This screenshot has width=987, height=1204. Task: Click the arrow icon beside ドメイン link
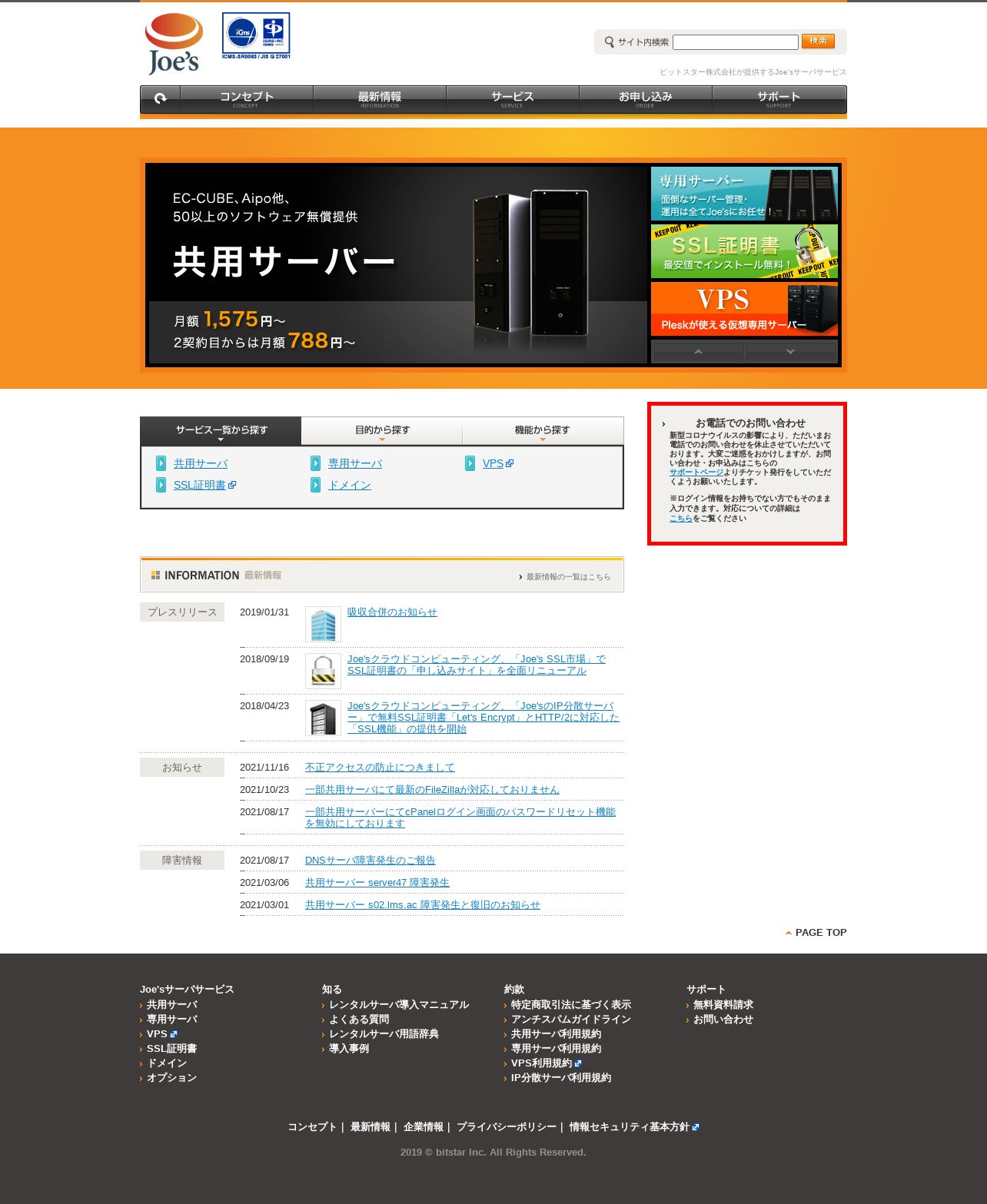[x=315, y=485]
